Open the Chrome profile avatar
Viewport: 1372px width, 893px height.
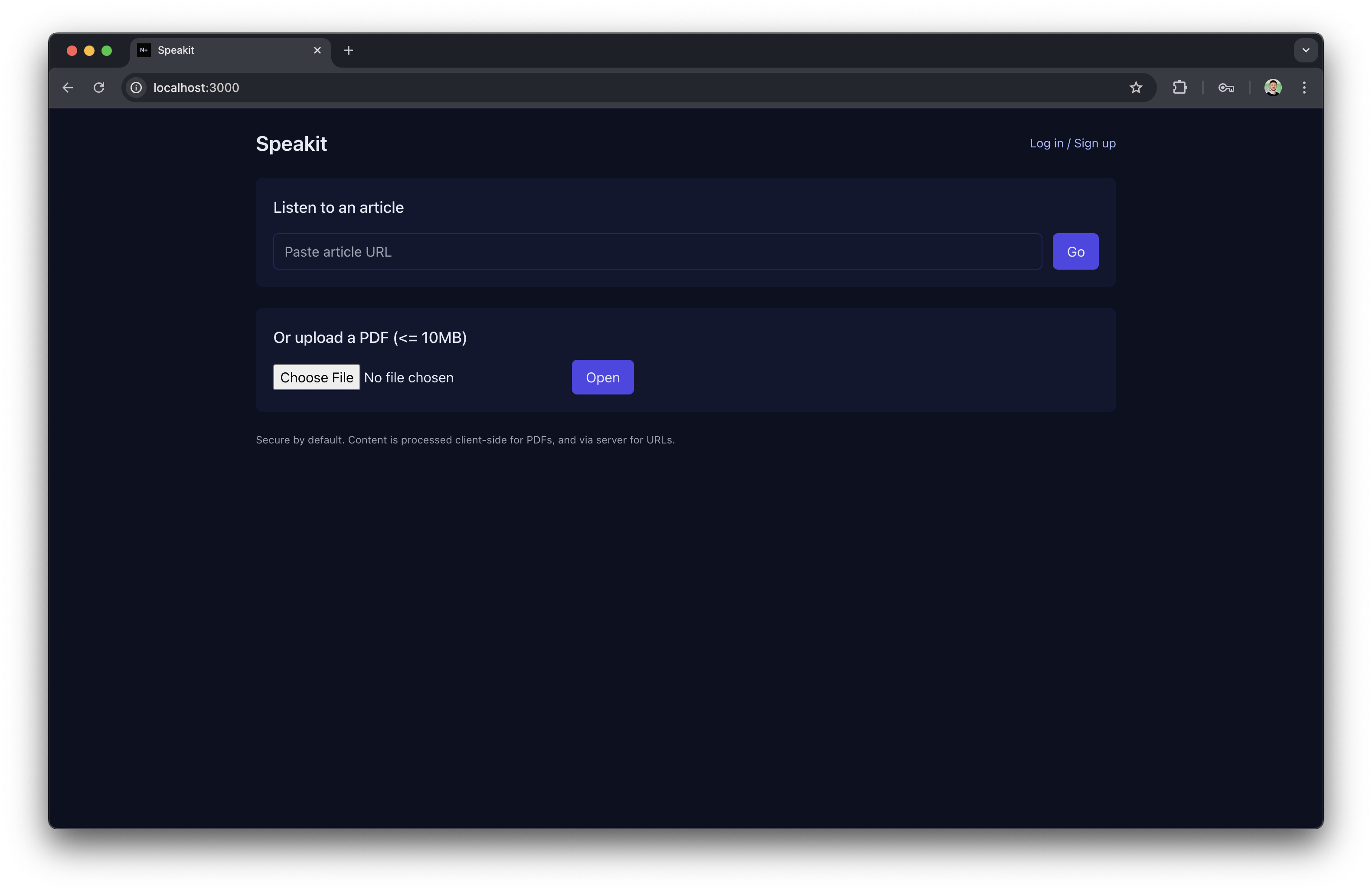click(1272, 88)
